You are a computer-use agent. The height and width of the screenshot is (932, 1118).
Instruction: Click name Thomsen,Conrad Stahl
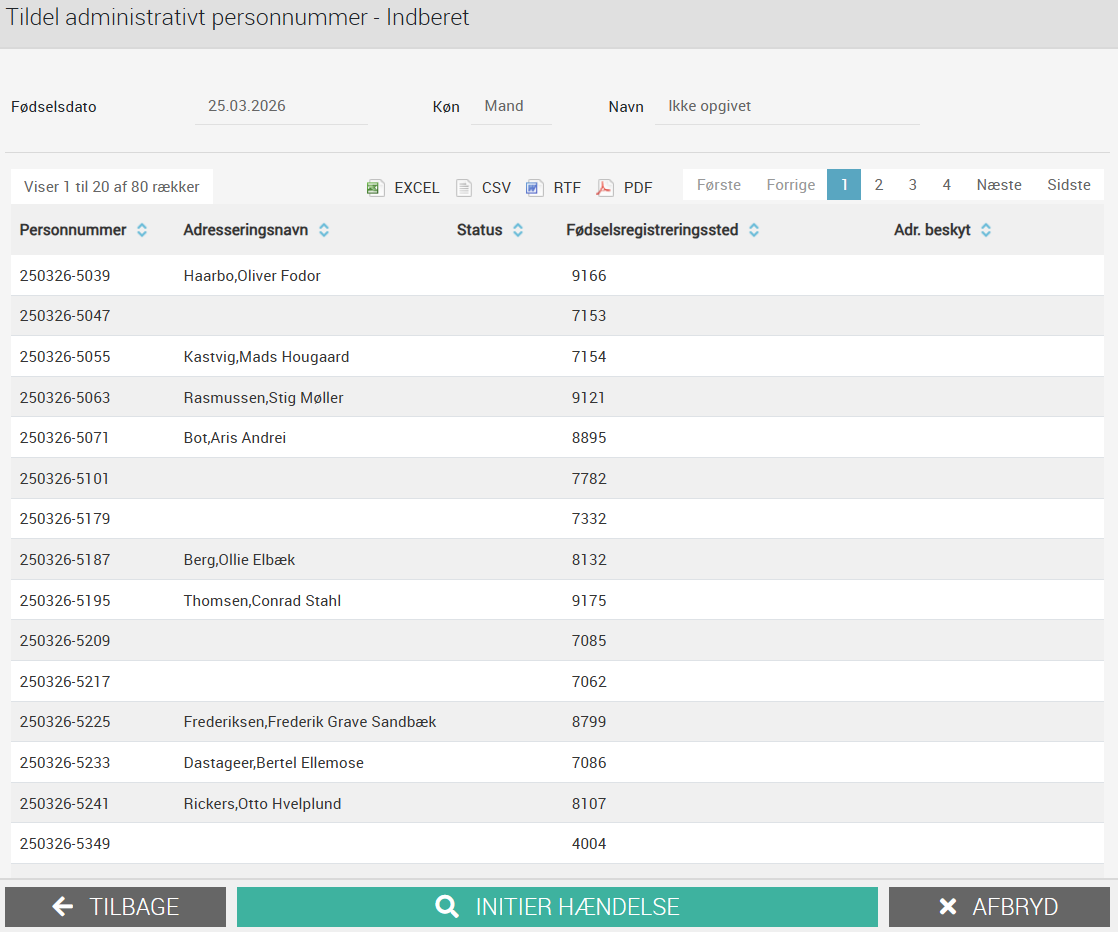pos(262,600)
